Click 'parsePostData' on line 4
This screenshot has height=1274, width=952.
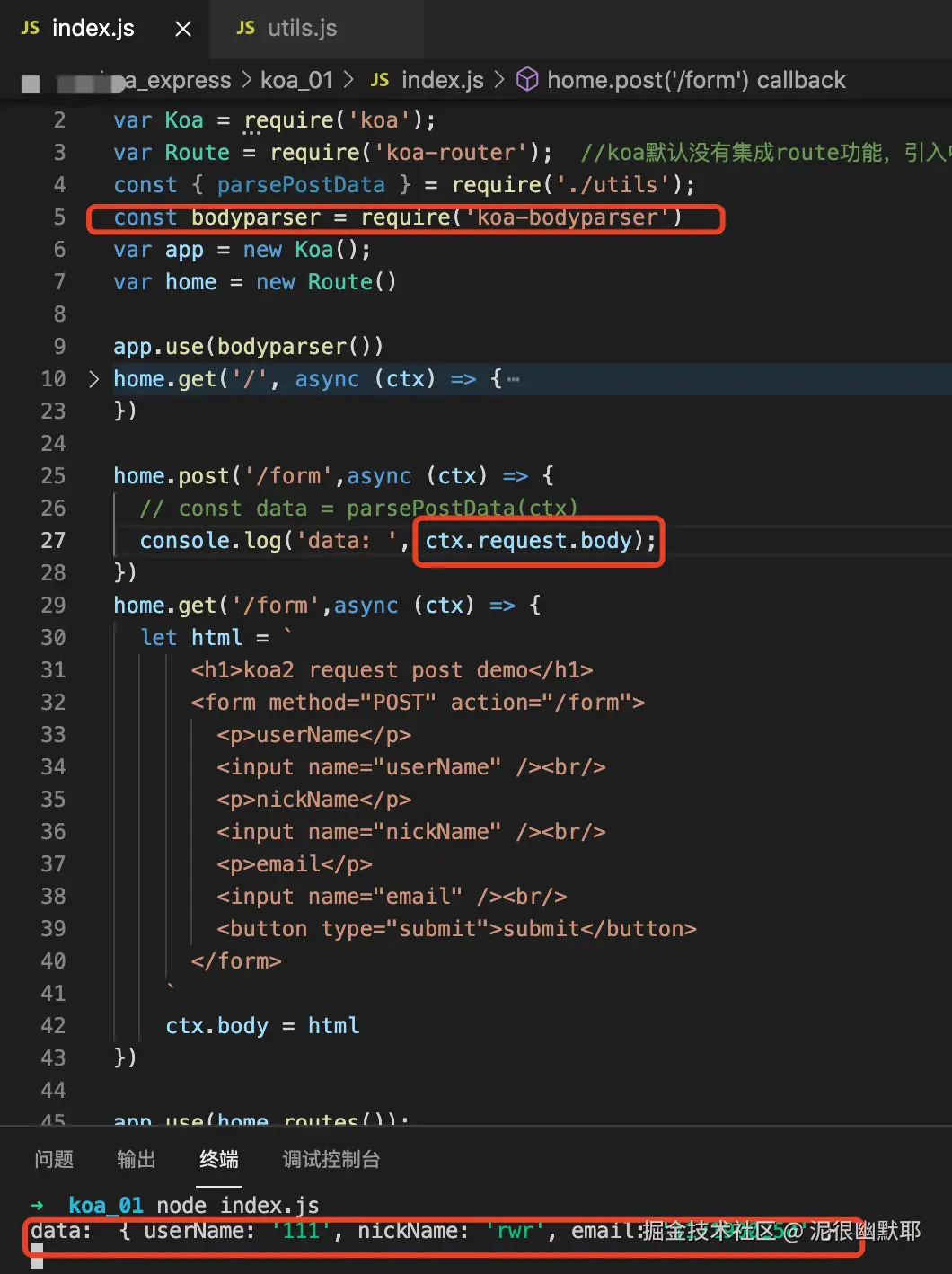tap(301, 185)
